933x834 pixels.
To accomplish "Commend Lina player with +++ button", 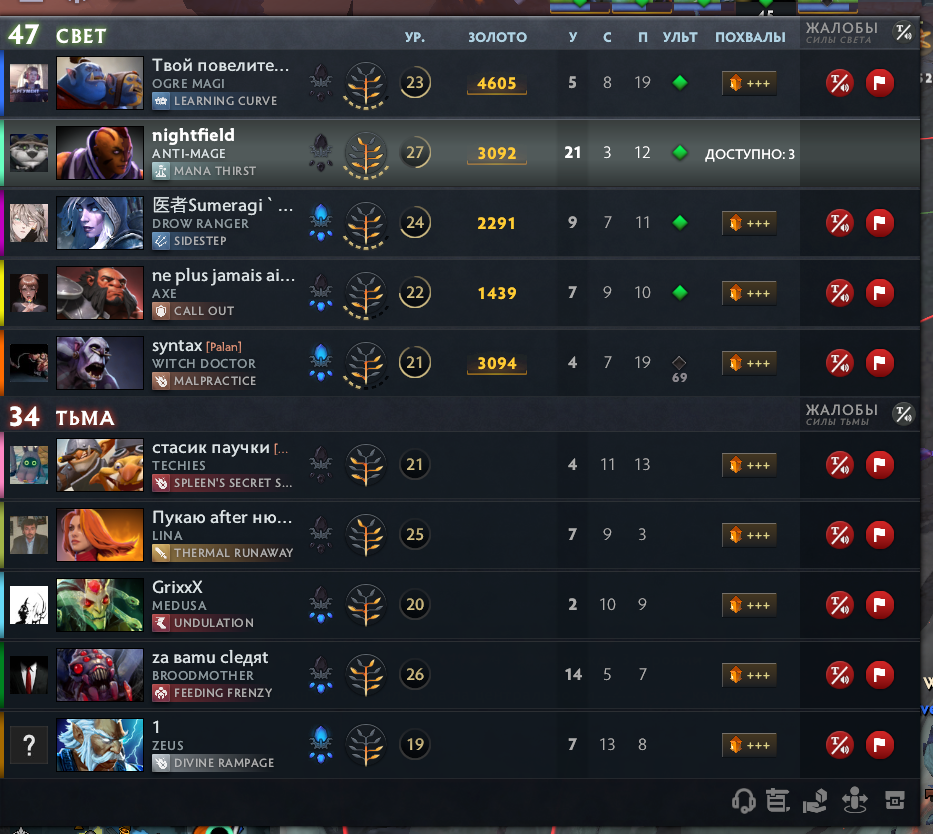I will click(749, 535).
